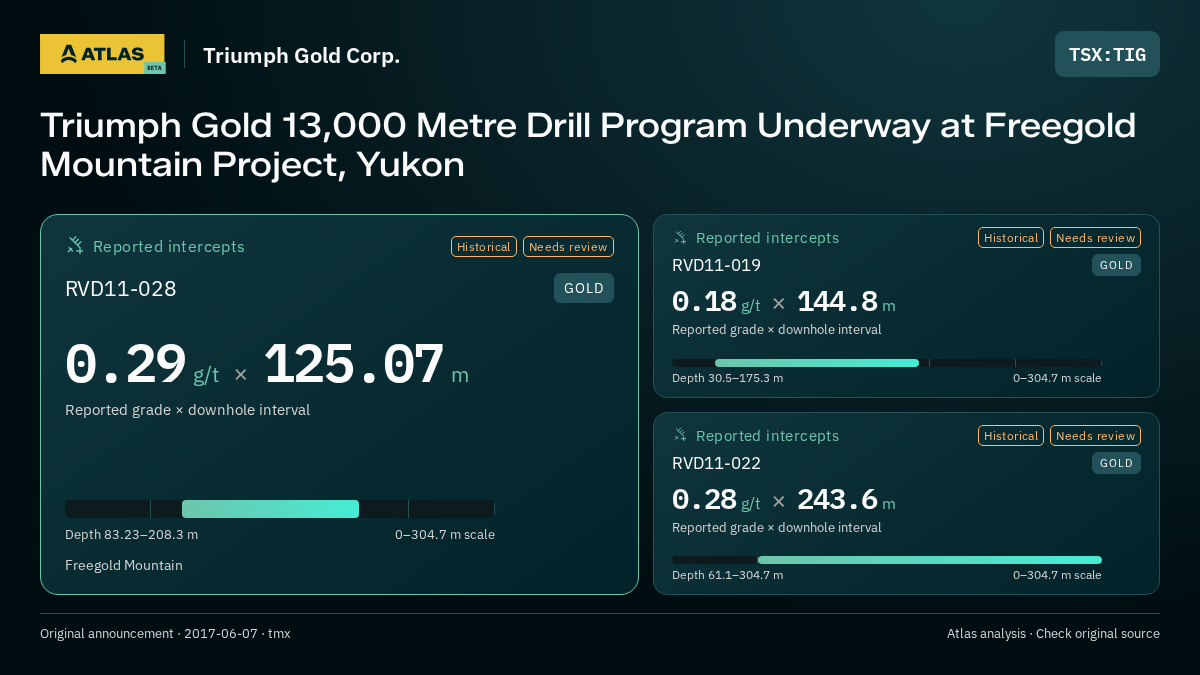Click the Needs review tag on RVD11-028 card

coord(568,247)
